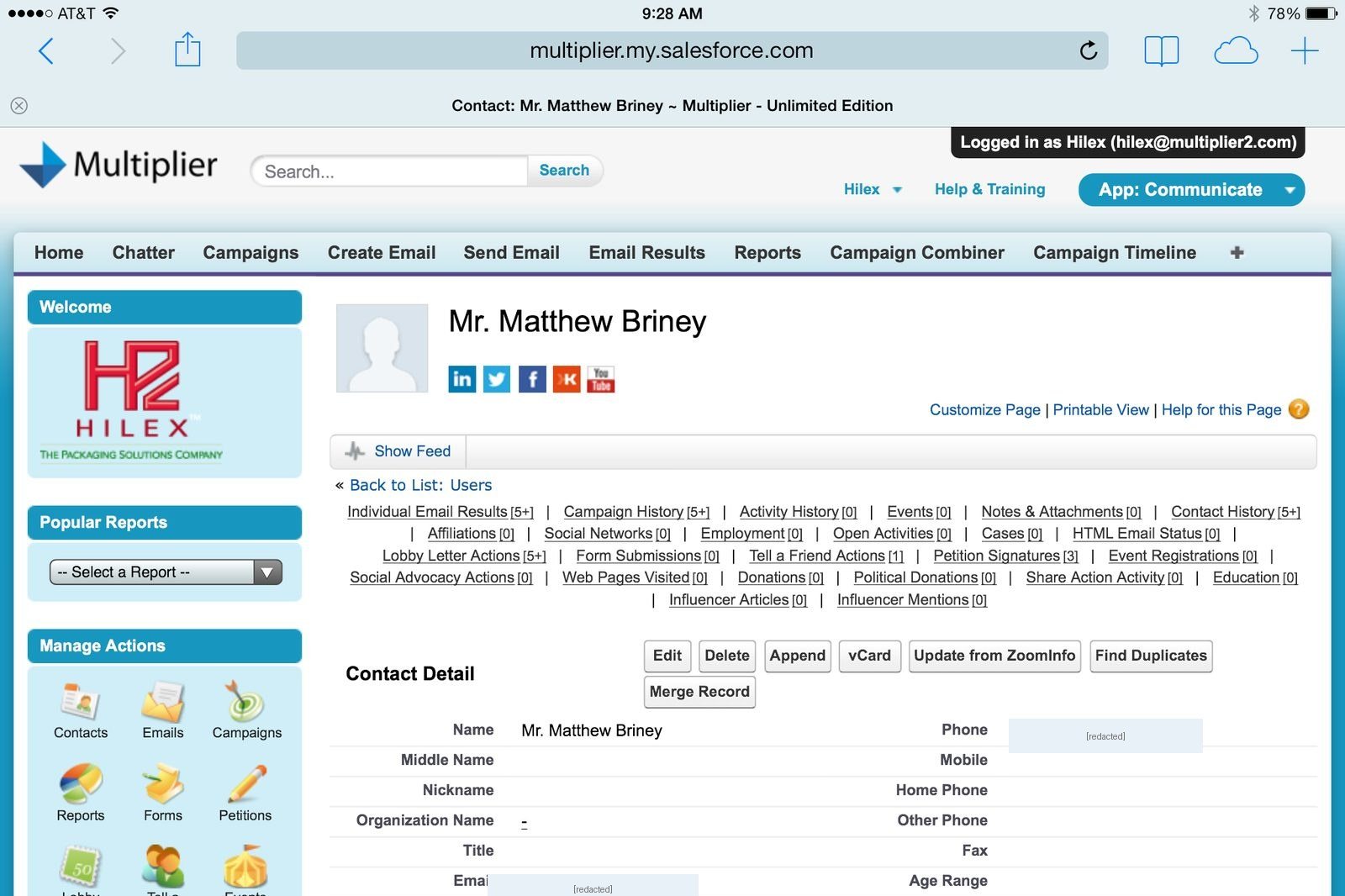The width and height of the screenshot is (1345, 896).
Task: Tap the address bar URL
Action: pyautogui.click(x=671, y=50)
